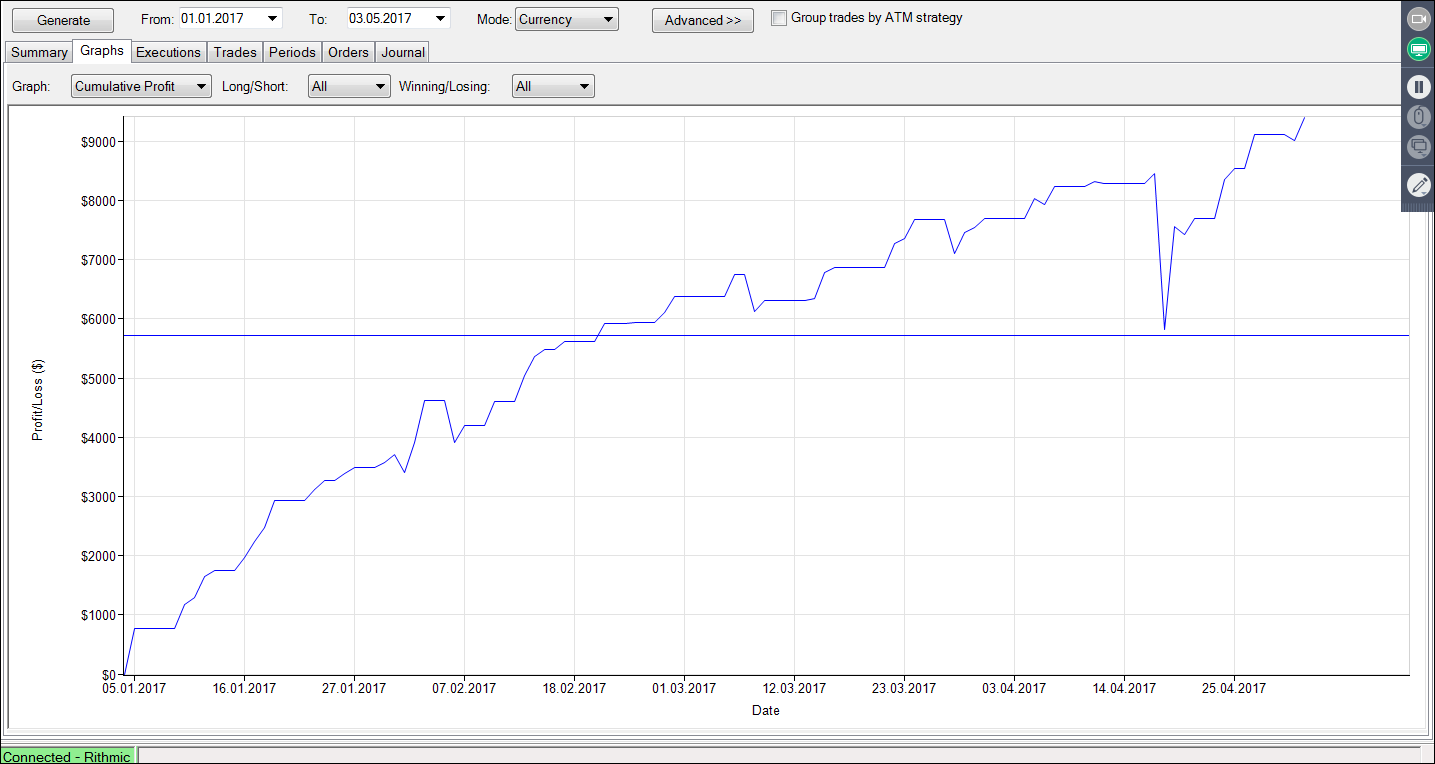Click the multi-screen selection icon

[x=1418, y=147]
